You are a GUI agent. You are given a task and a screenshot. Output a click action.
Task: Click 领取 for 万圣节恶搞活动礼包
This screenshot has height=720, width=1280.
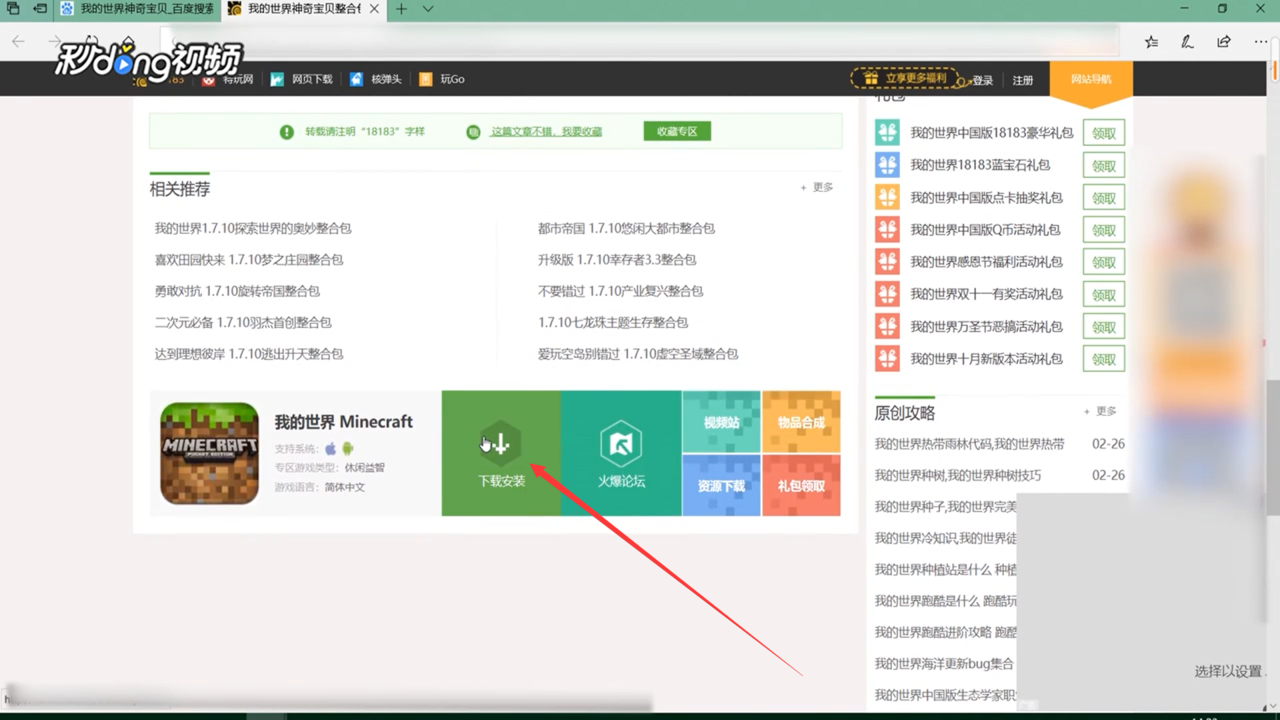click(1104, 327)
